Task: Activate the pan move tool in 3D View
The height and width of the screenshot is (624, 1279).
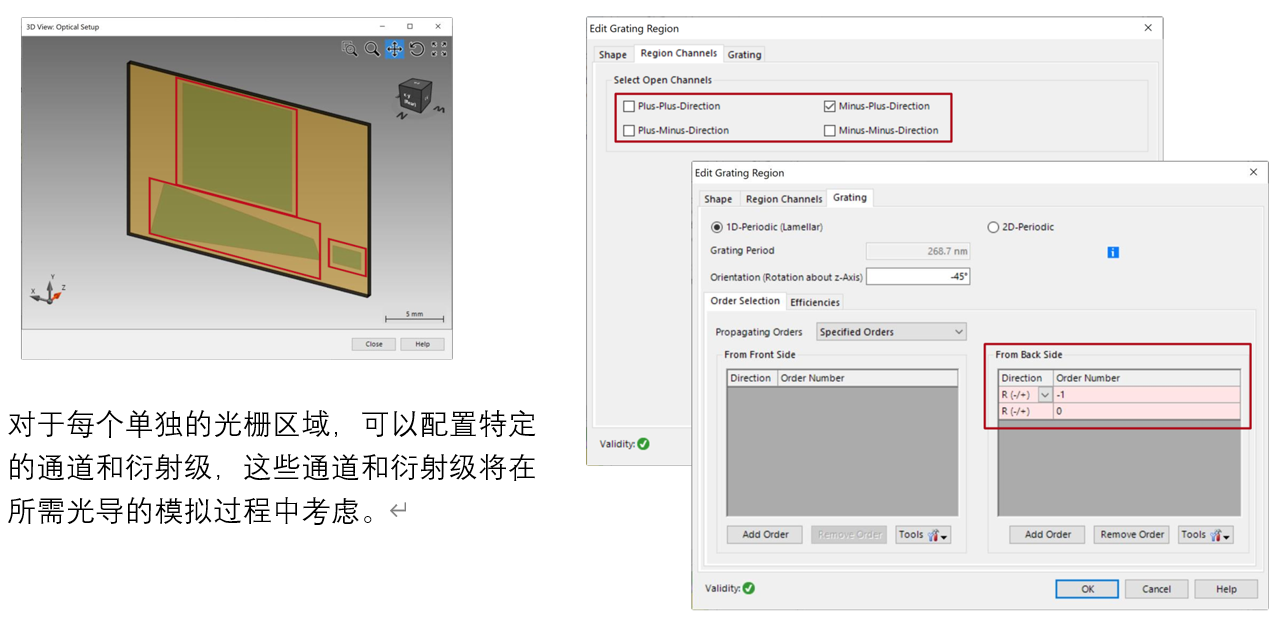Action: (394, 48)
